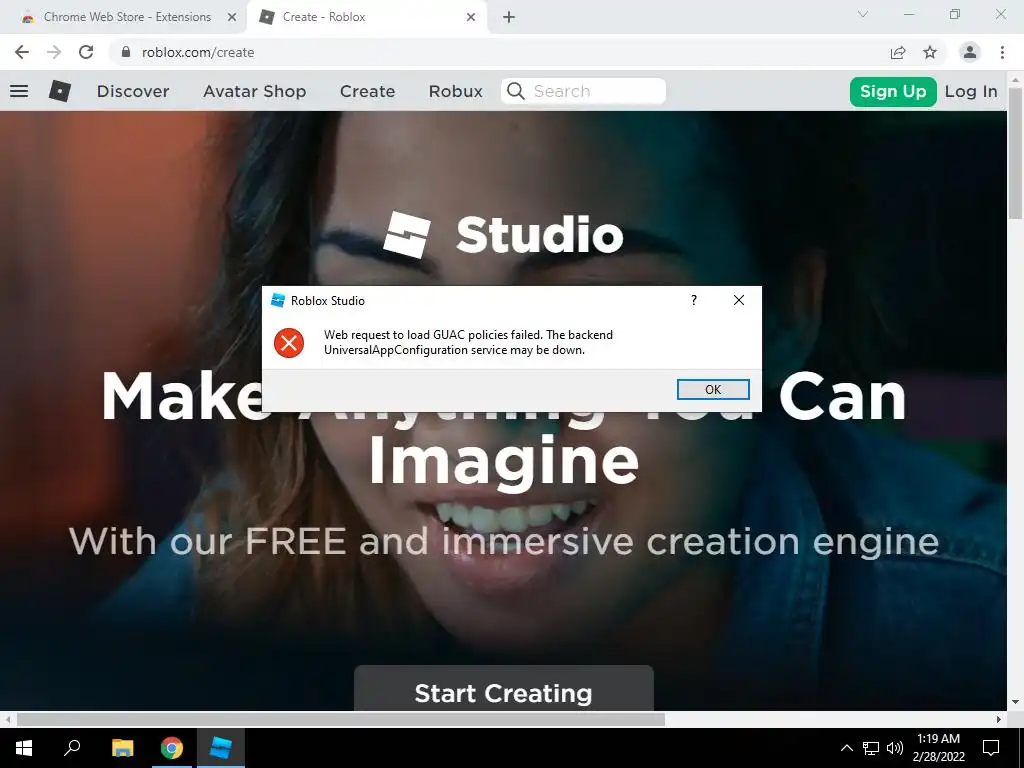Click the scroll right arrow

999,719
